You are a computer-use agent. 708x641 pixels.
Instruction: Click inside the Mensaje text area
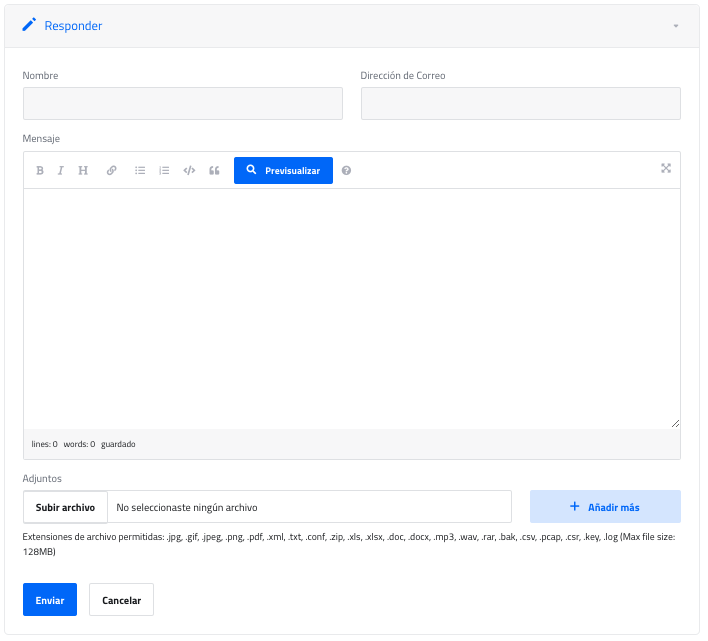352,308
